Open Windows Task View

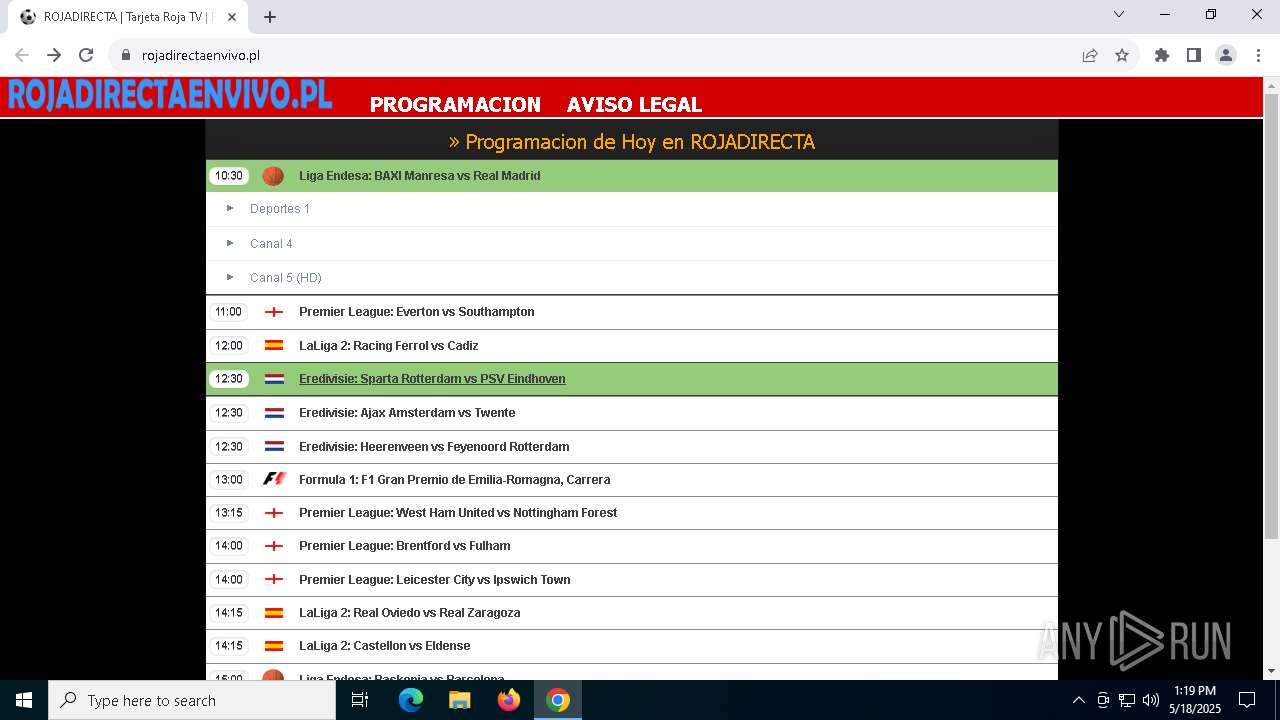[x=360, y=700]
